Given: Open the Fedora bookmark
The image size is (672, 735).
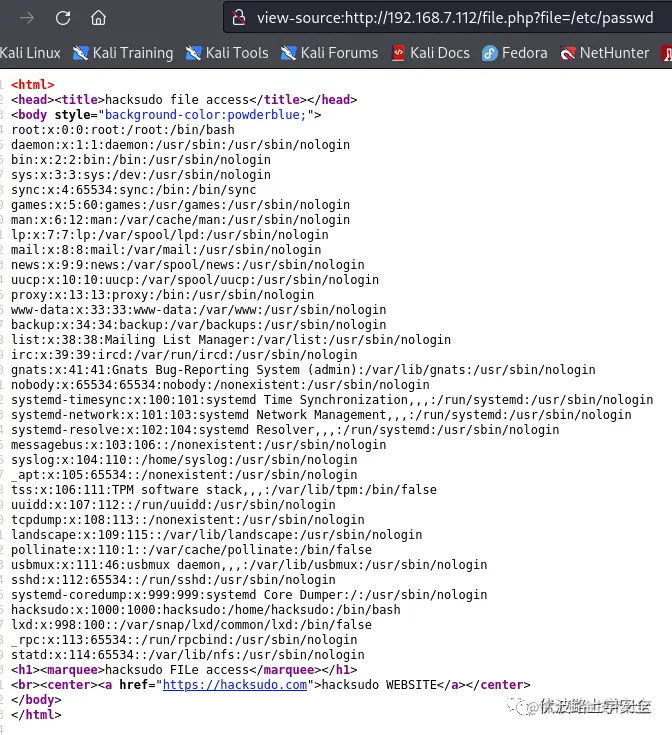Looking at the screenshot, I should [x=515, y=53].
